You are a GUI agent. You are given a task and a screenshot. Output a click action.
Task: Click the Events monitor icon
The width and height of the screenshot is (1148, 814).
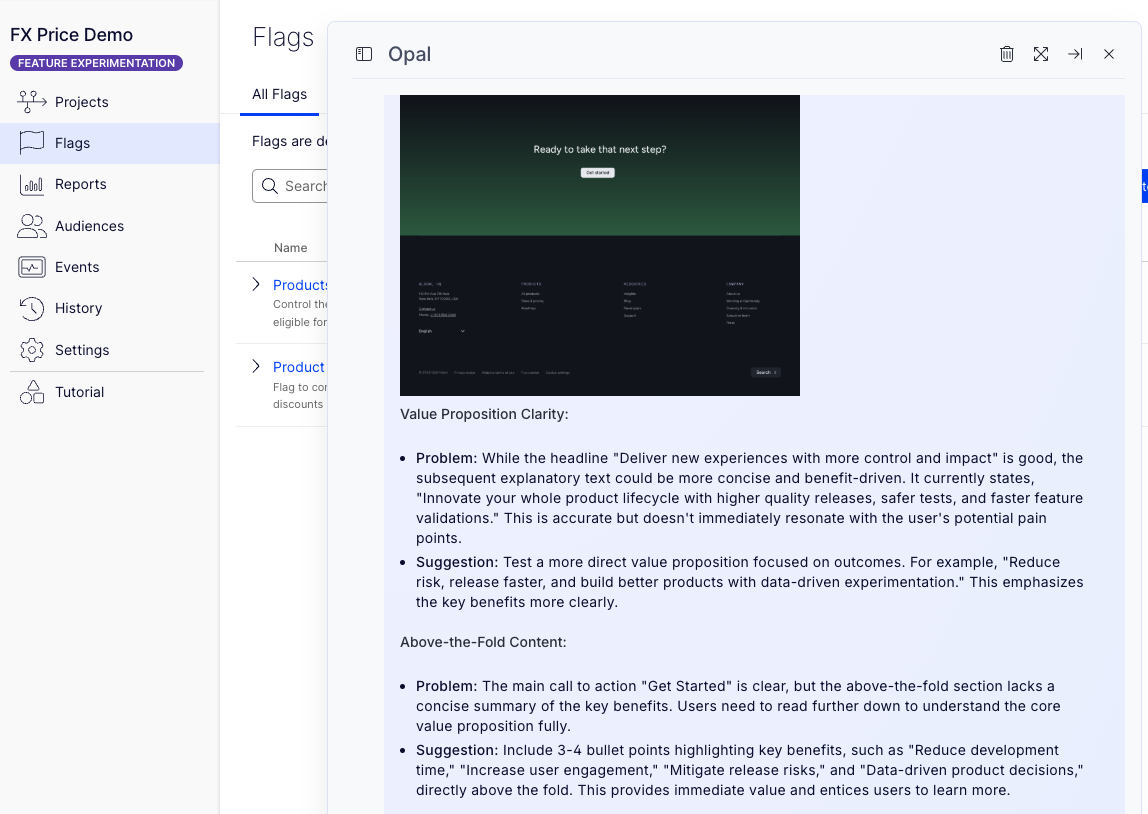coord(32,267)
